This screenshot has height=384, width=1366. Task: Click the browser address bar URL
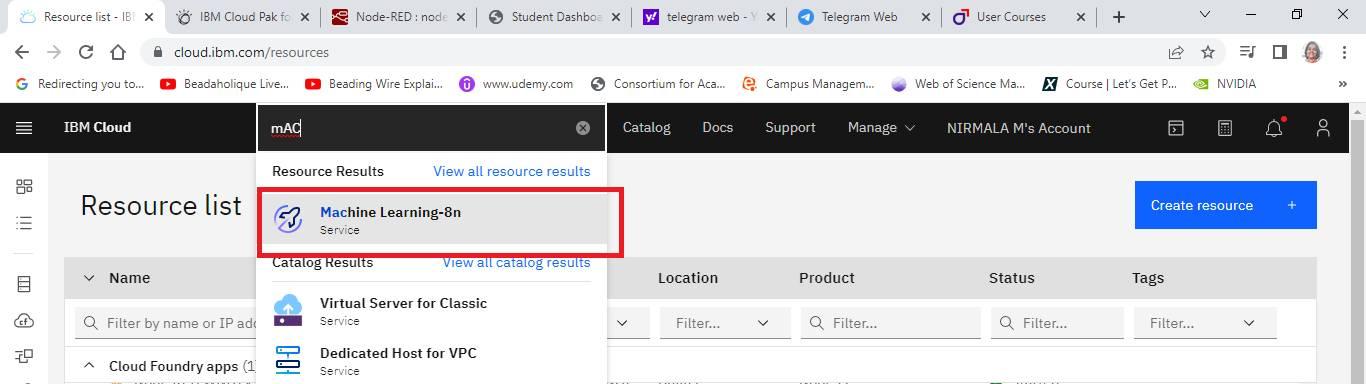click(x=252, y=52)
